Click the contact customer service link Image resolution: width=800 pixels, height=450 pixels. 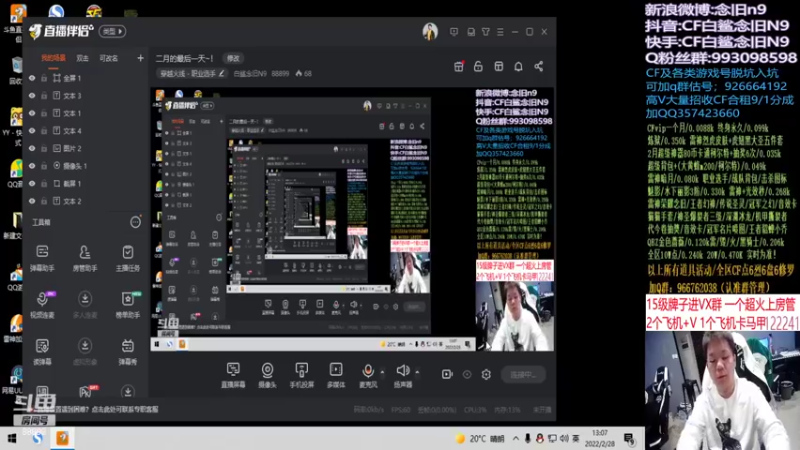coord(125,409)
